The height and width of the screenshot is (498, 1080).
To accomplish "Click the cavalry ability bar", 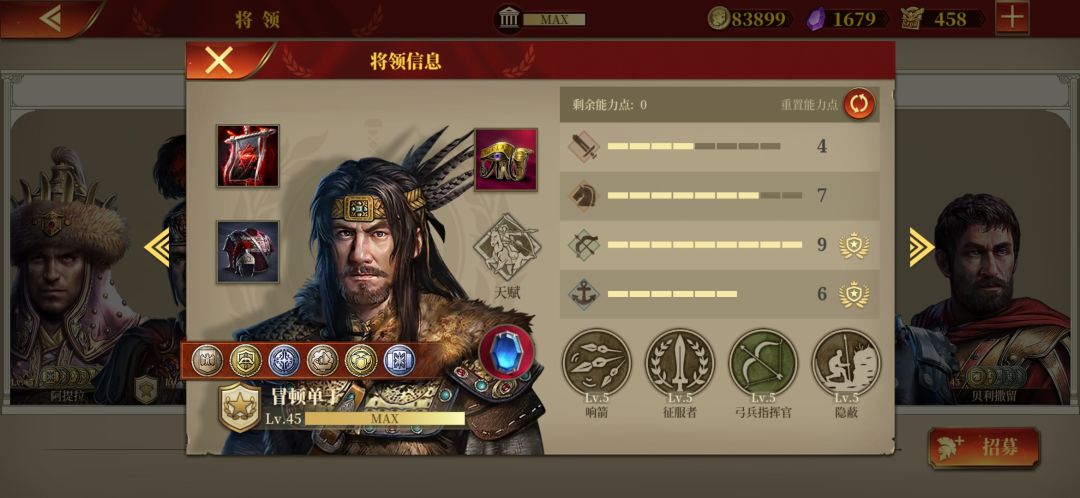I will 719,196.
